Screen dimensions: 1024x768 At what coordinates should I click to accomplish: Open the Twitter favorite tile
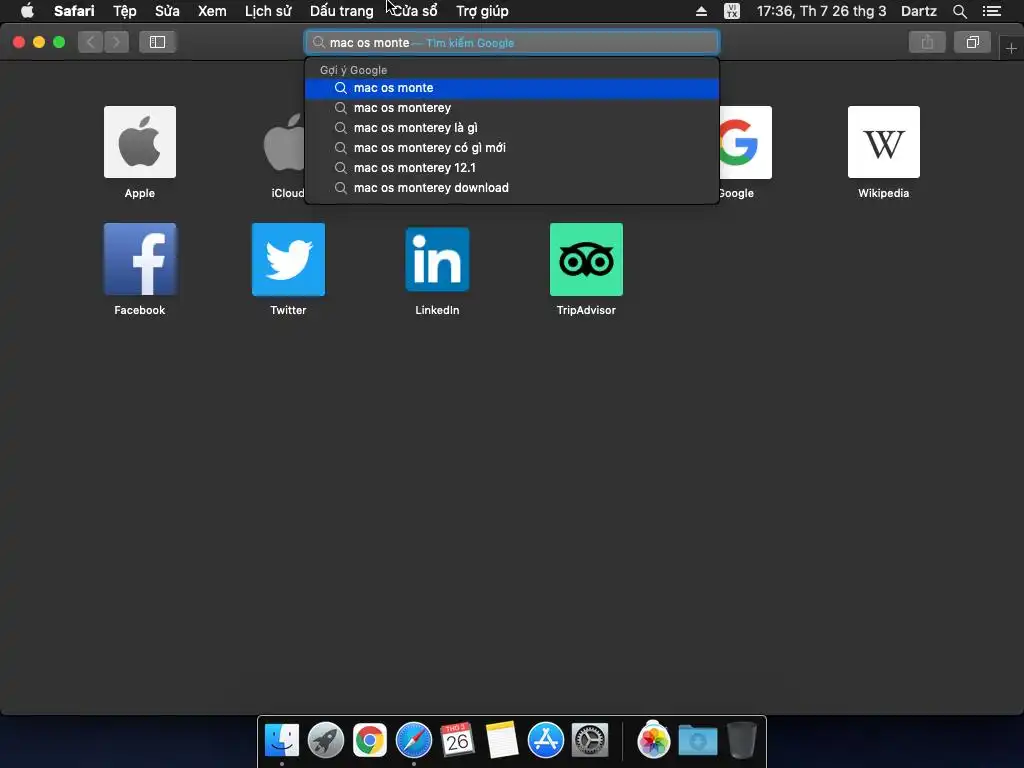tap(288, 259)
